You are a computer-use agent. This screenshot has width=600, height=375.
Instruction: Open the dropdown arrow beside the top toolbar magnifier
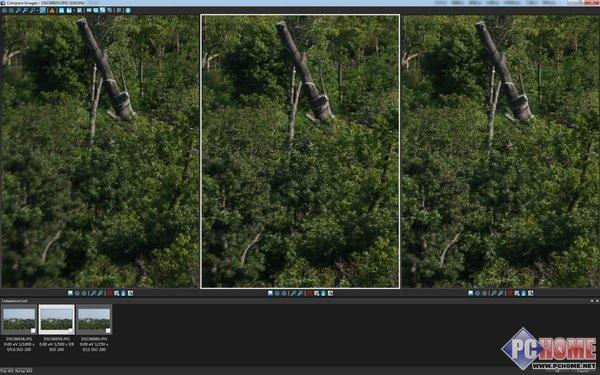pyautogui.click(x=38, y=11)
